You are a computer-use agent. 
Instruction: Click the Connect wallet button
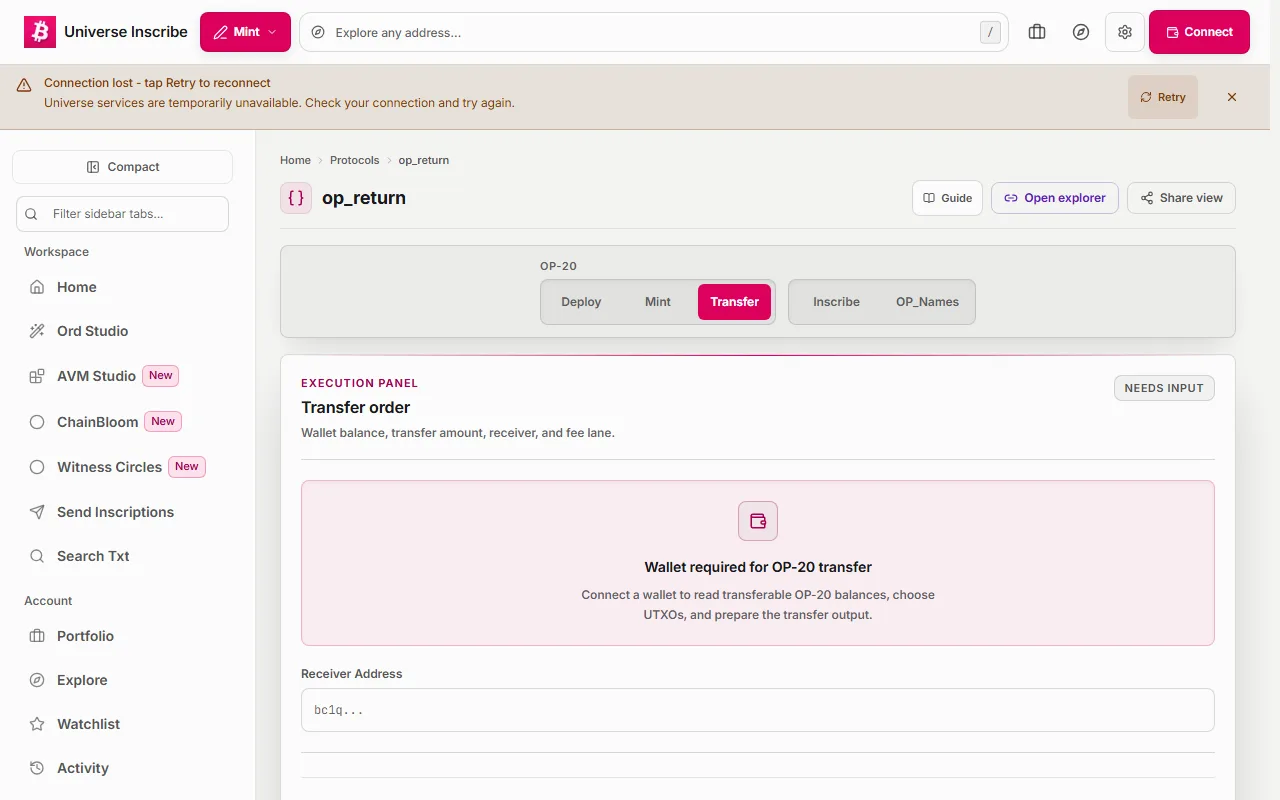coord(1199,32)
